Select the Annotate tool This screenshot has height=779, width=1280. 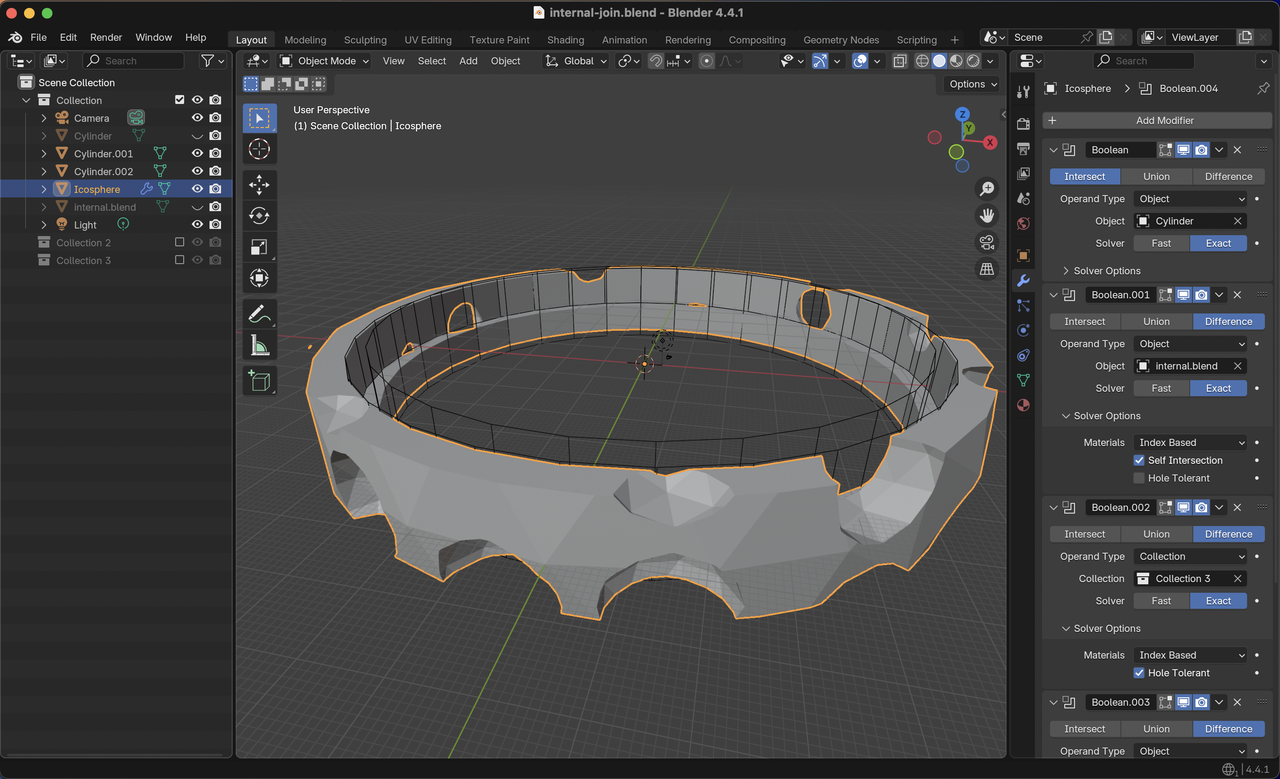click(x=259, y=314)
